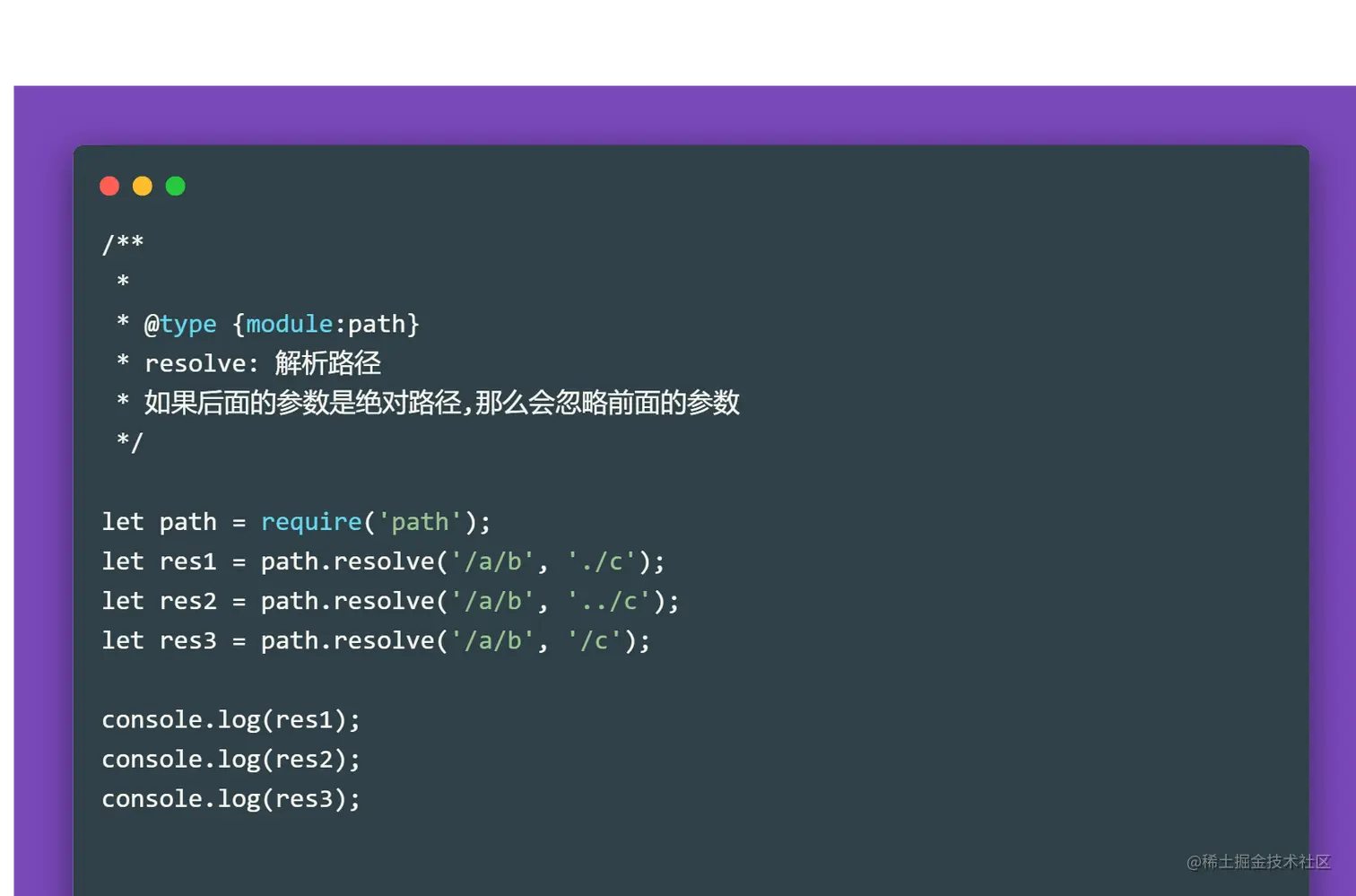Click the resolve: 解析路径 comment line
This screenshot has height=896, width=1356.
coord(262,363)
